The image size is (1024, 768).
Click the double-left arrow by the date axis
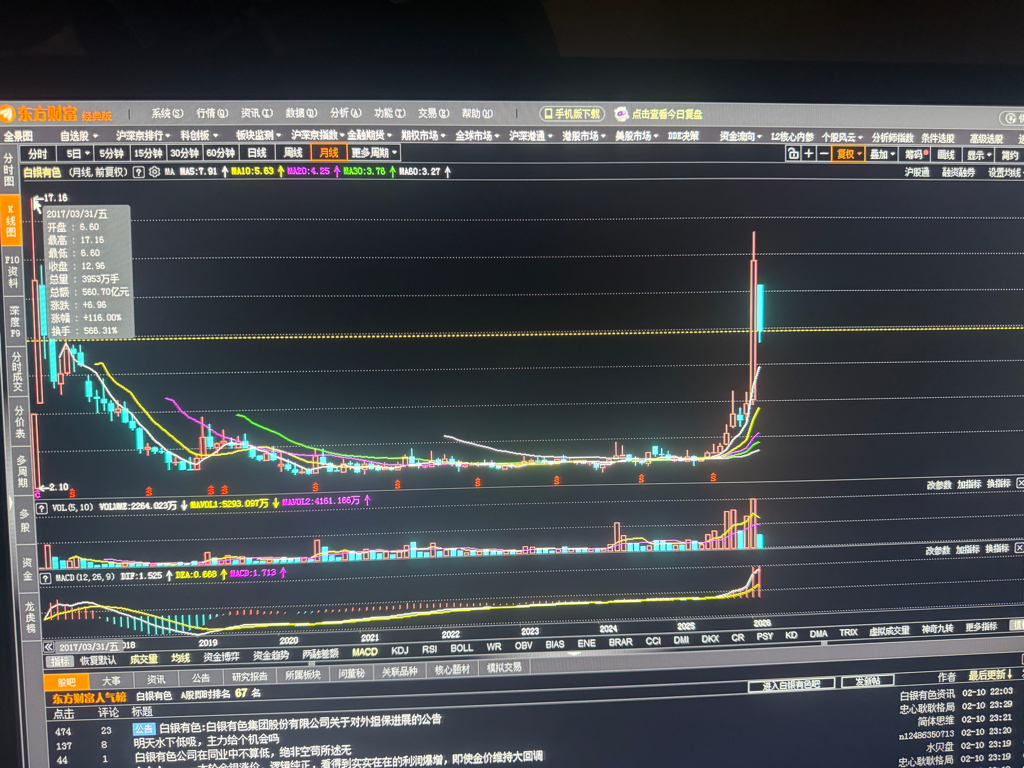(48, 647)
